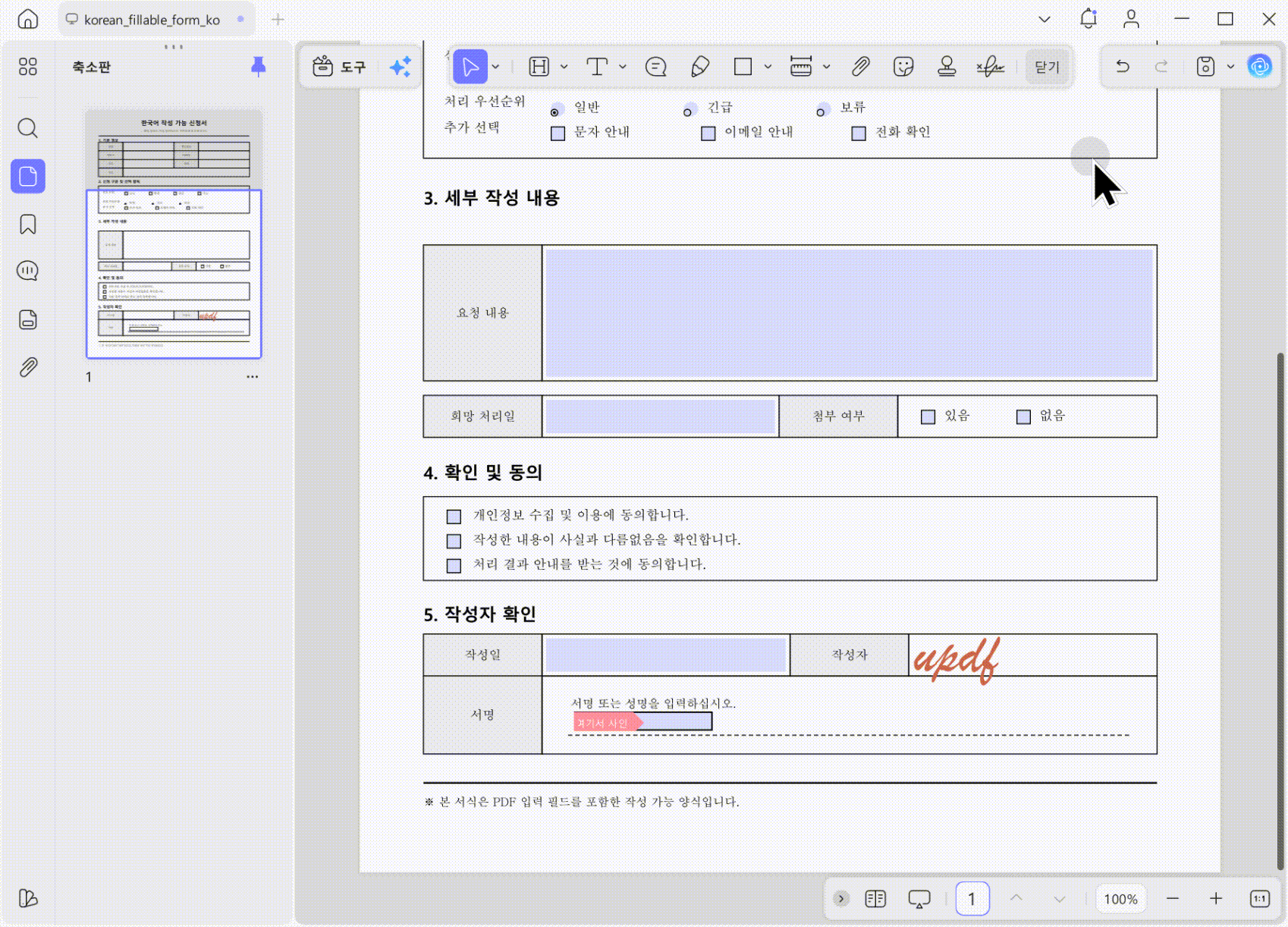Click the 여기서 사인 signature field
Viewport: 1288px width, 927px height.
[x=642, y=721]
